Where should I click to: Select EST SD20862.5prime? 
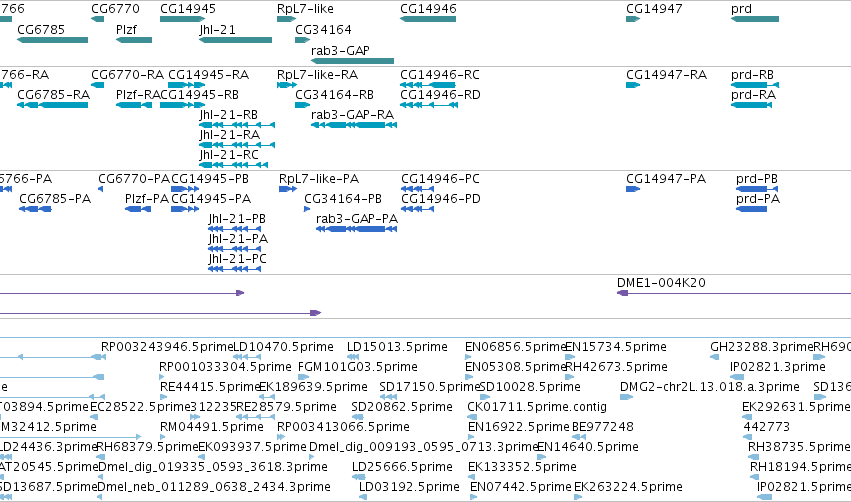click(x=402, y=407)
